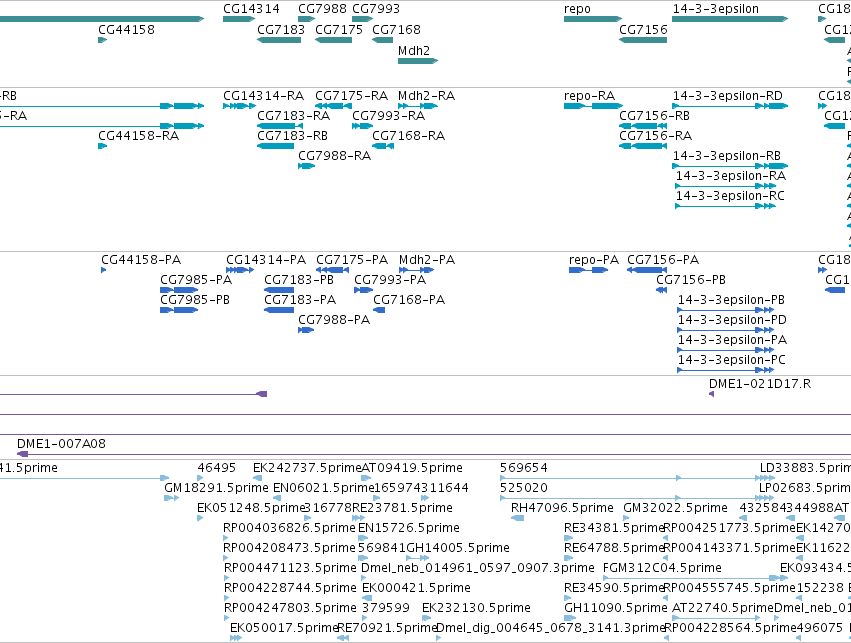
Task: Select protein CG7156-PA
Action: (647, 270)
